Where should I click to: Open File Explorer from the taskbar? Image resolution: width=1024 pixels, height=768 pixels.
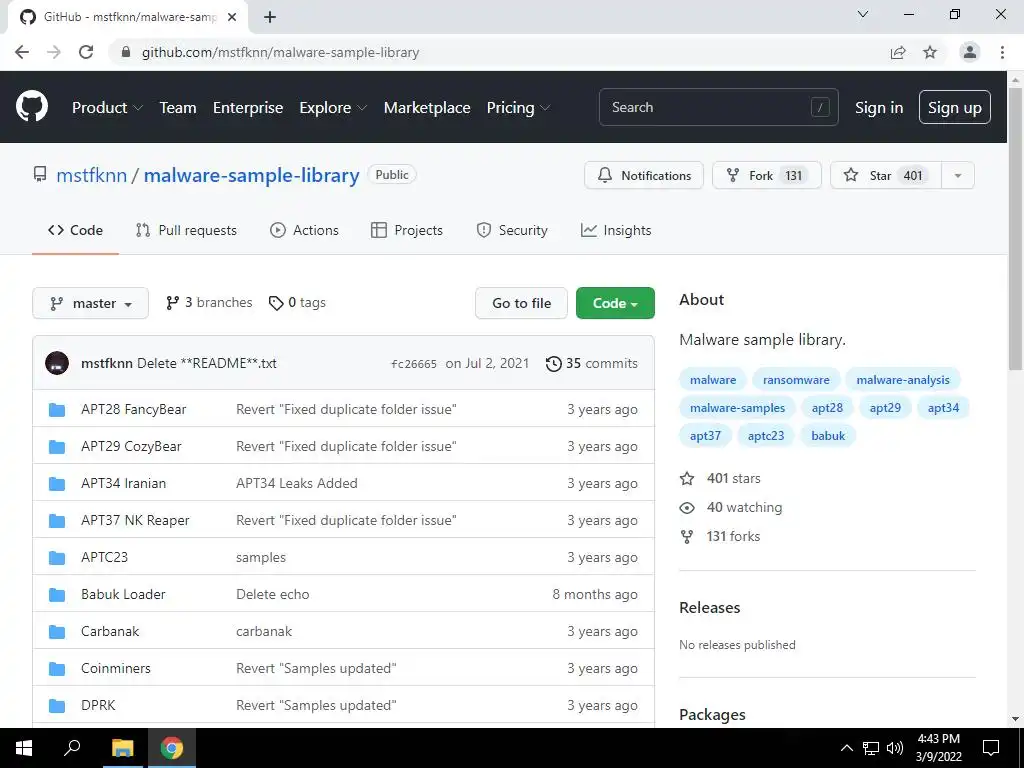click(x=122, y=748)
